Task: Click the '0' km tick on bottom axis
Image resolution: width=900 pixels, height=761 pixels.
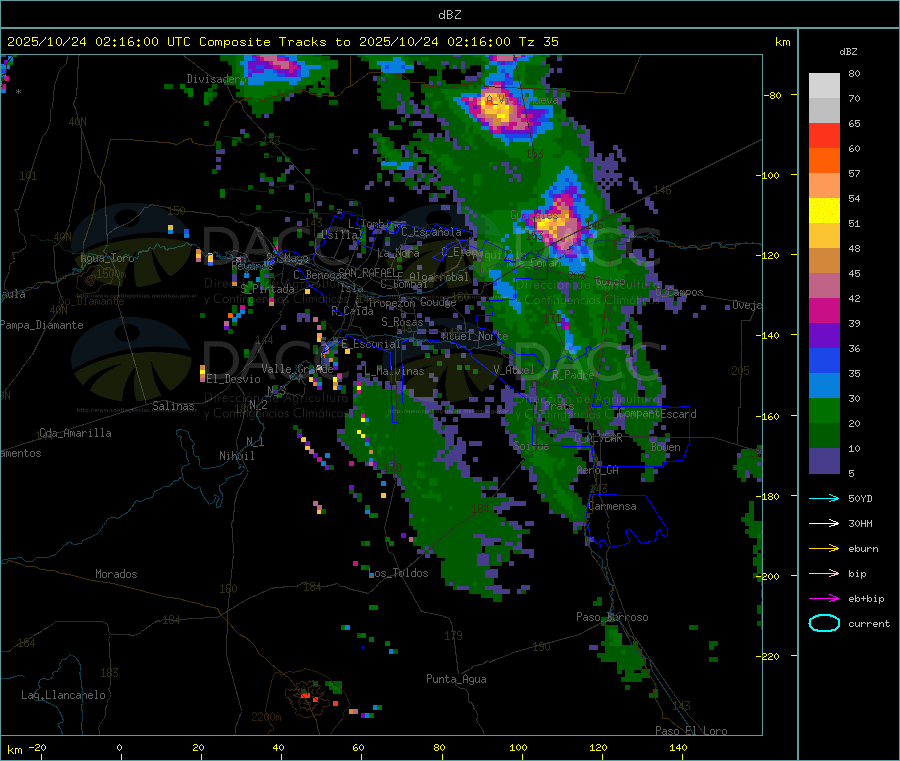Action: point(119,747)
